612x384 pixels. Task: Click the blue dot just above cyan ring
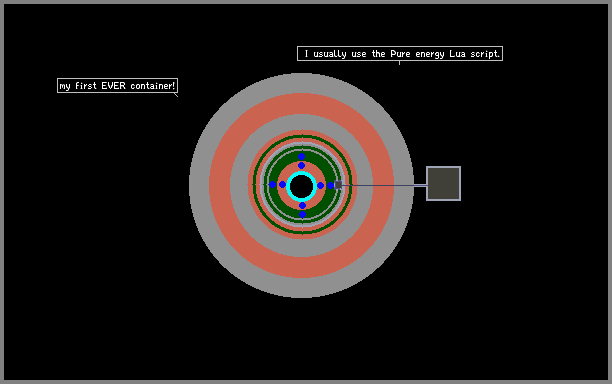coord(301,165)
